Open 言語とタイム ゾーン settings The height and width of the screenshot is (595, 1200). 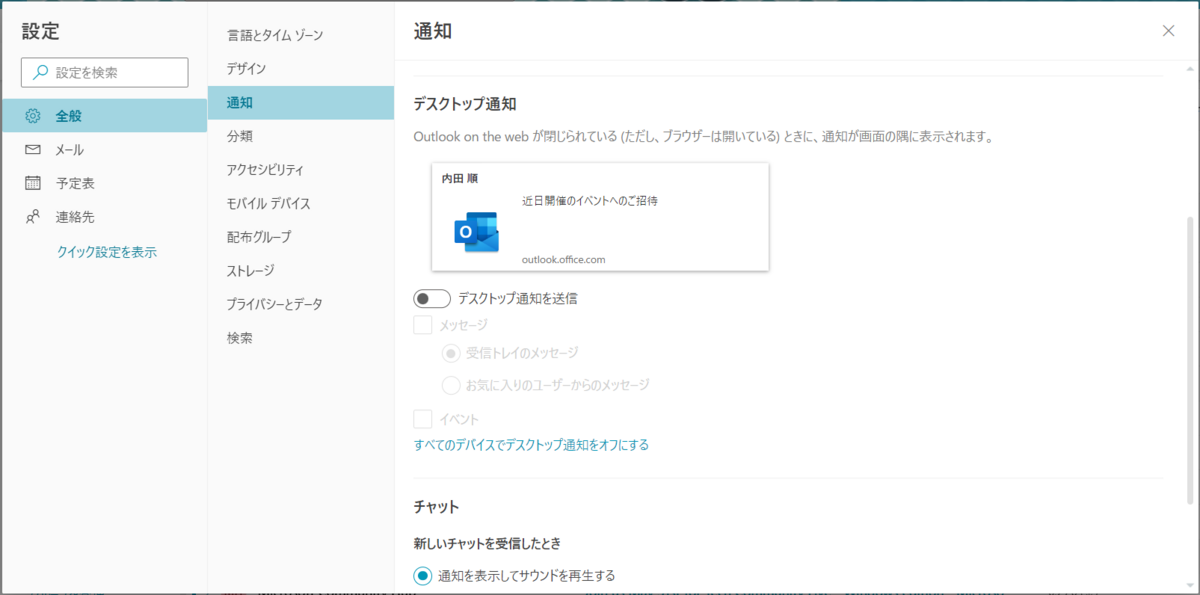tap(301, 35)
